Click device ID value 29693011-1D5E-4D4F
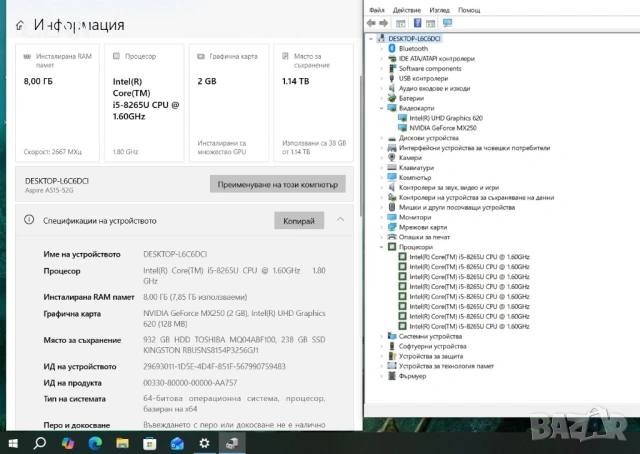 click(214, 367)
